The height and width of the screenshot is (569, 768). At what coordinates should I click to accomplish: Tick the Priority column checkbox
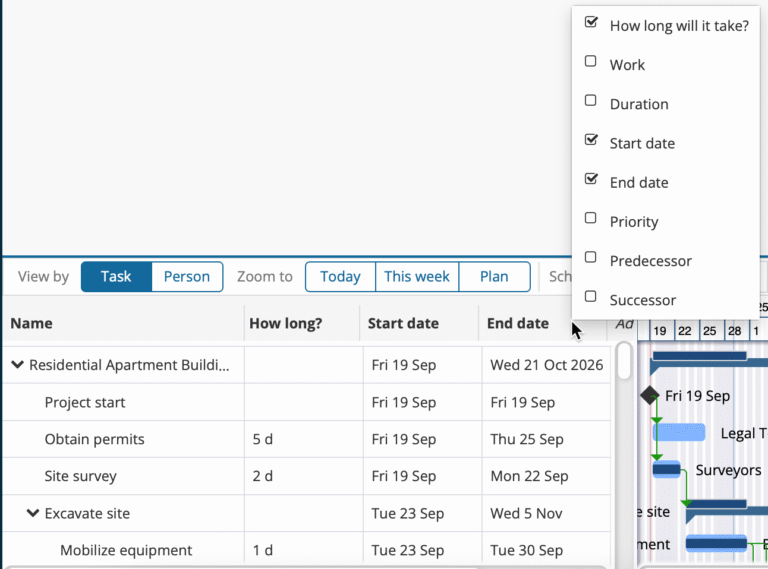[591, 218]
